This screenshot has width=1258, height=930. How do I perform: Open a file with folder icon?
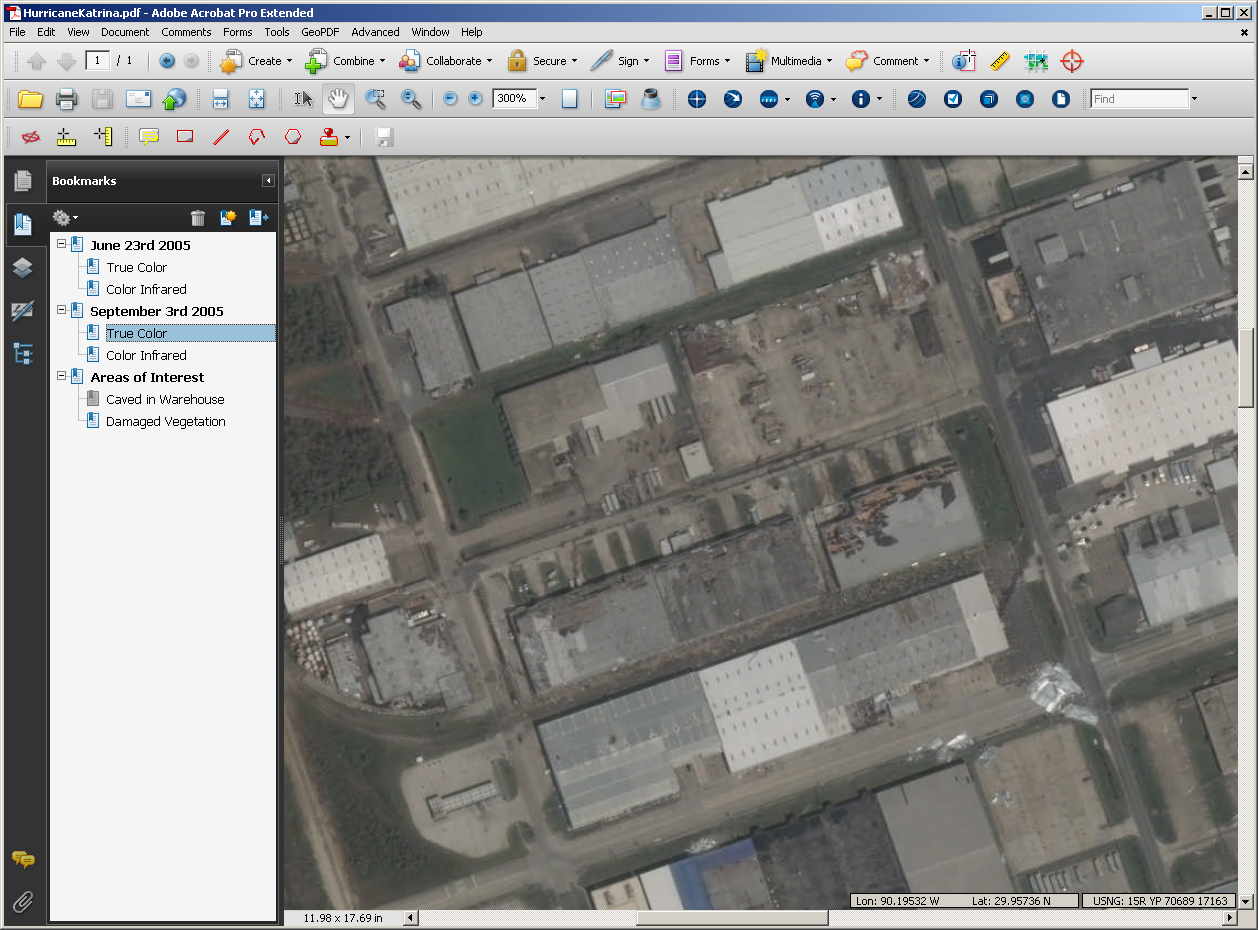pyautogui.click(x=31, y=99)
